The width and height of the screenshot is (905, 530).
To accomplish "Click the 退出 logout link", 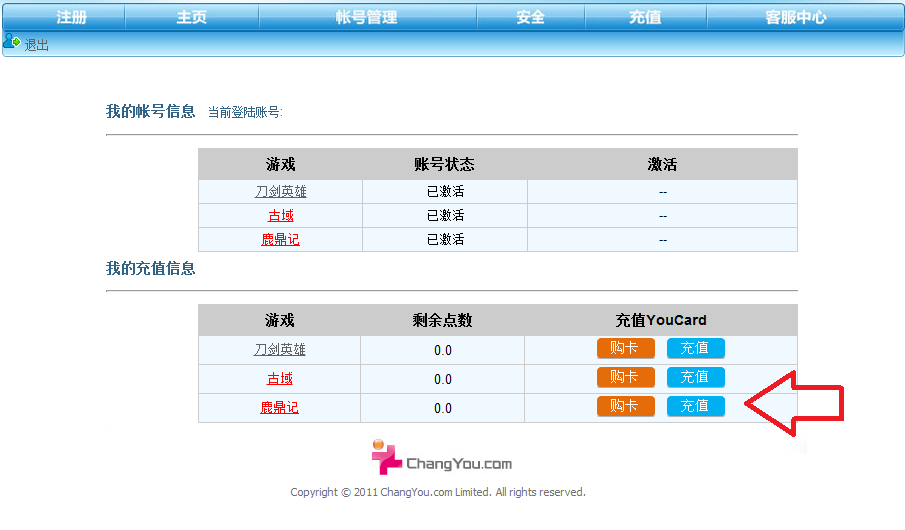I will coord(36,45).
